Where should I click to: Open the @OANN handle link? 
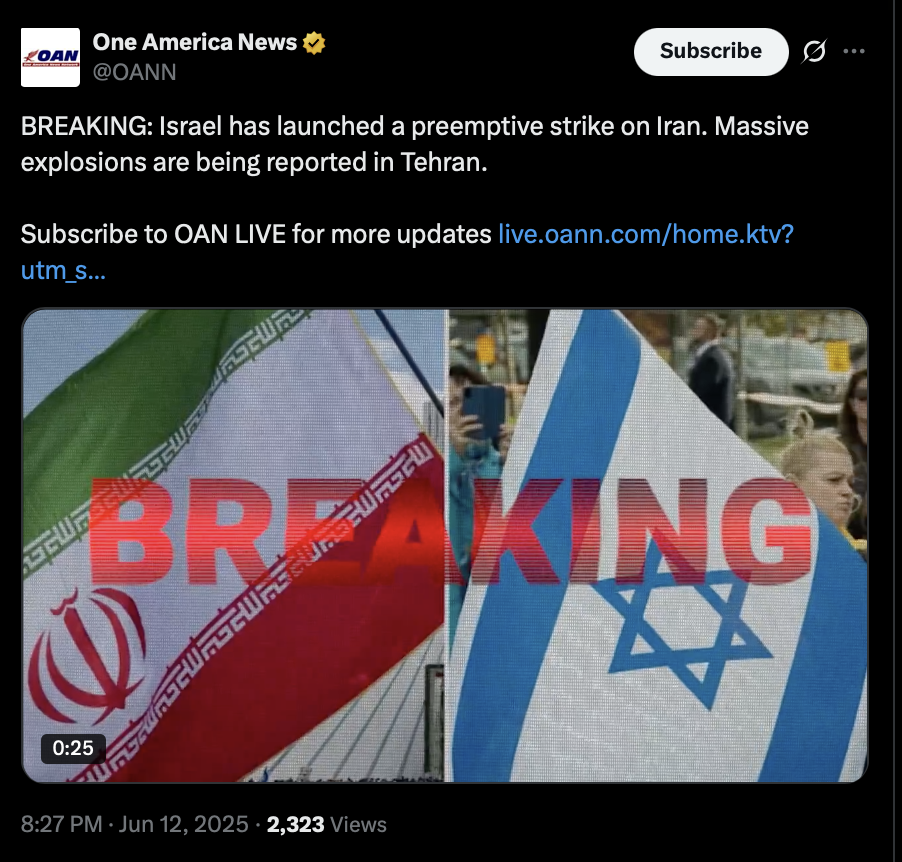pyautogui.click(x=135, y=73)
